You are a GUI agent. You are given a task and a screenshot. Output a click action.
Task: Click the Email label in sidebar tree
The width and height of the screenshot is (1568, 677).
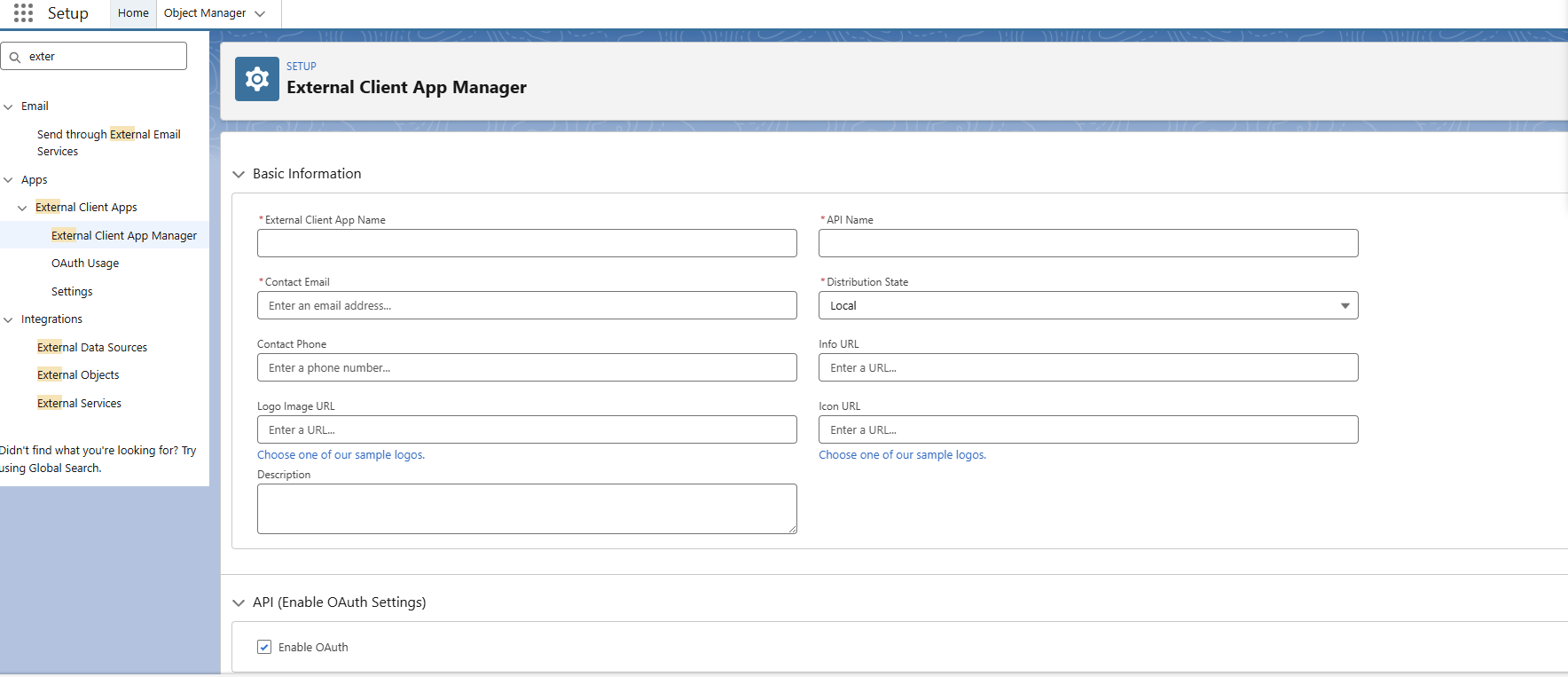coord(35,106)
